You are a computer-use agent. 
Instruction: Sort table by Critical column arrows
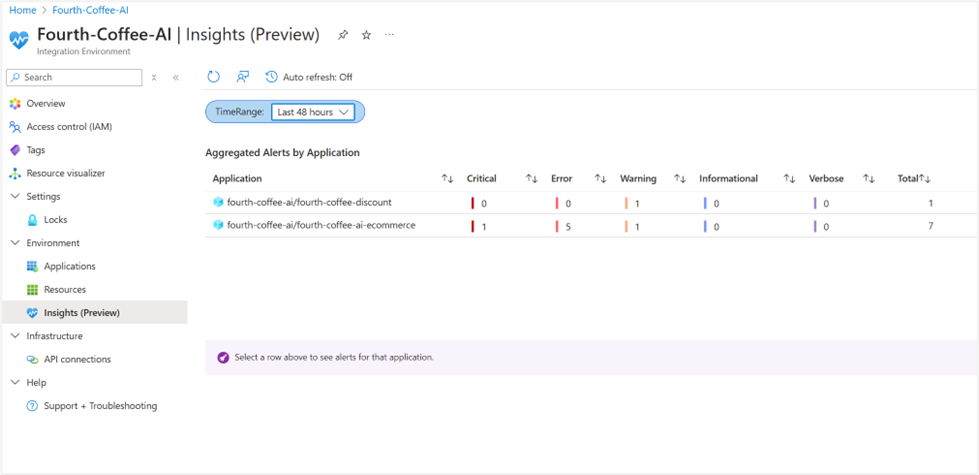(531, 179)
